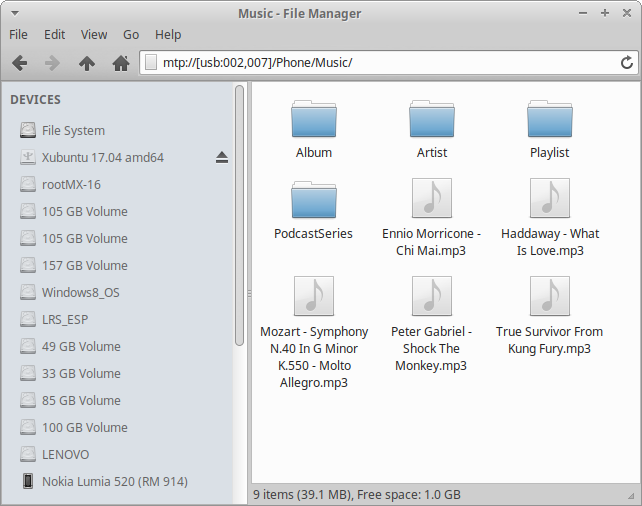Select the PodcastSeries folder

pyautogui.click(x=314, y=199)
